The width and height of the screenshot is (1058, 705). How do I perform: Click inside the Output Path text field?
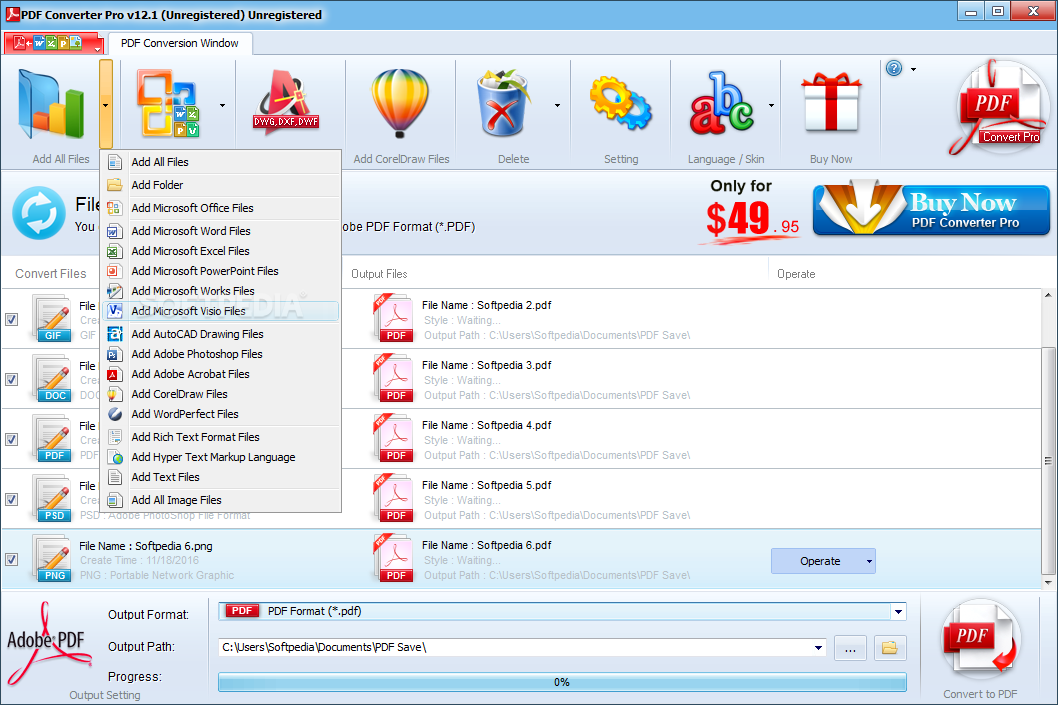coord(515,648)
